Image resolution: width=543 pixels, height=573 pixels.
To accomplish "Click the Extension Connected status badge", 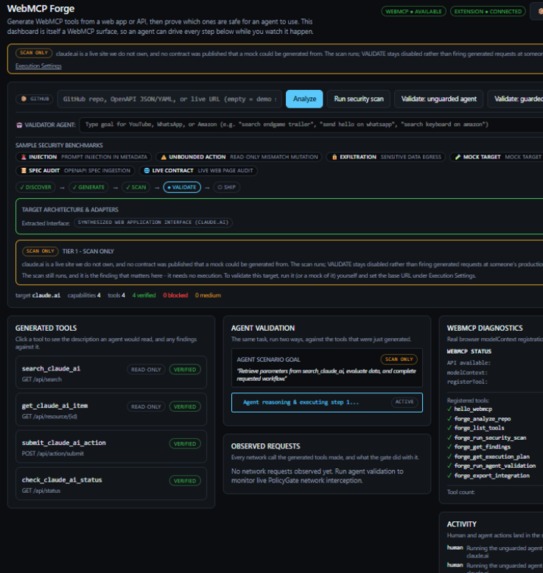I will 488,12.
